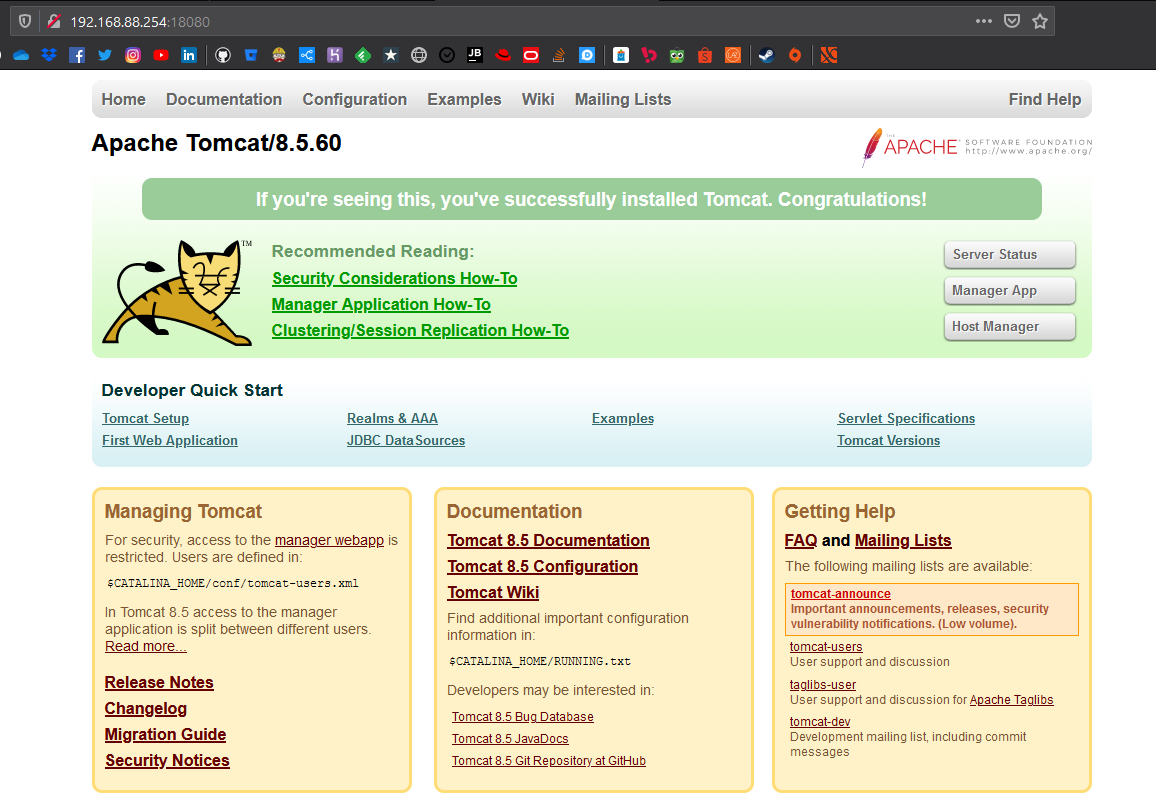
Task: Open the Security Notices link
Action: click(x=167, y=760)
